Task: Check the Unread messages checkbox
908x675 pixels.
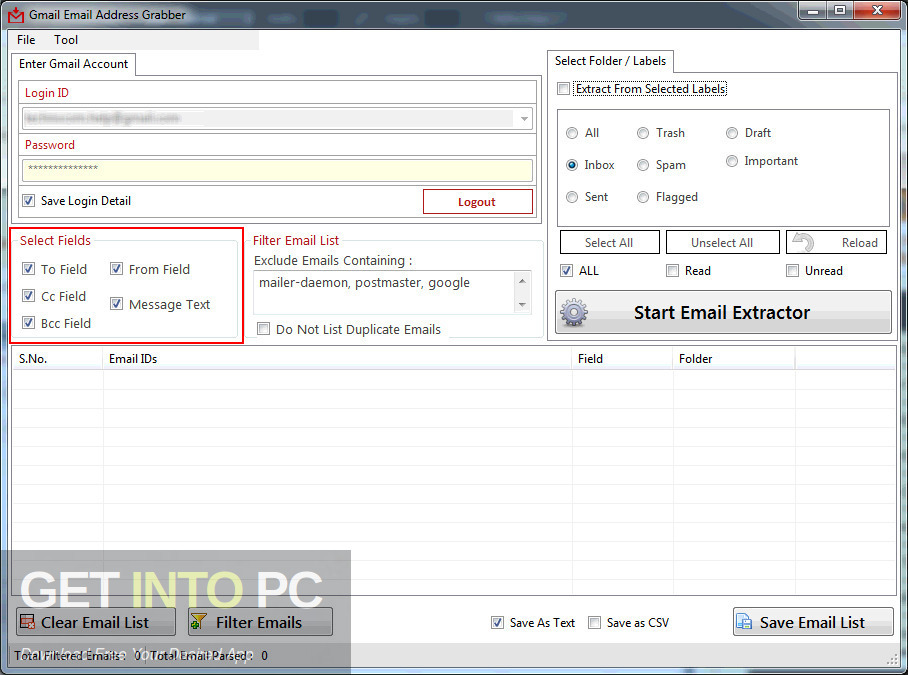Action: tap(792, 270)
